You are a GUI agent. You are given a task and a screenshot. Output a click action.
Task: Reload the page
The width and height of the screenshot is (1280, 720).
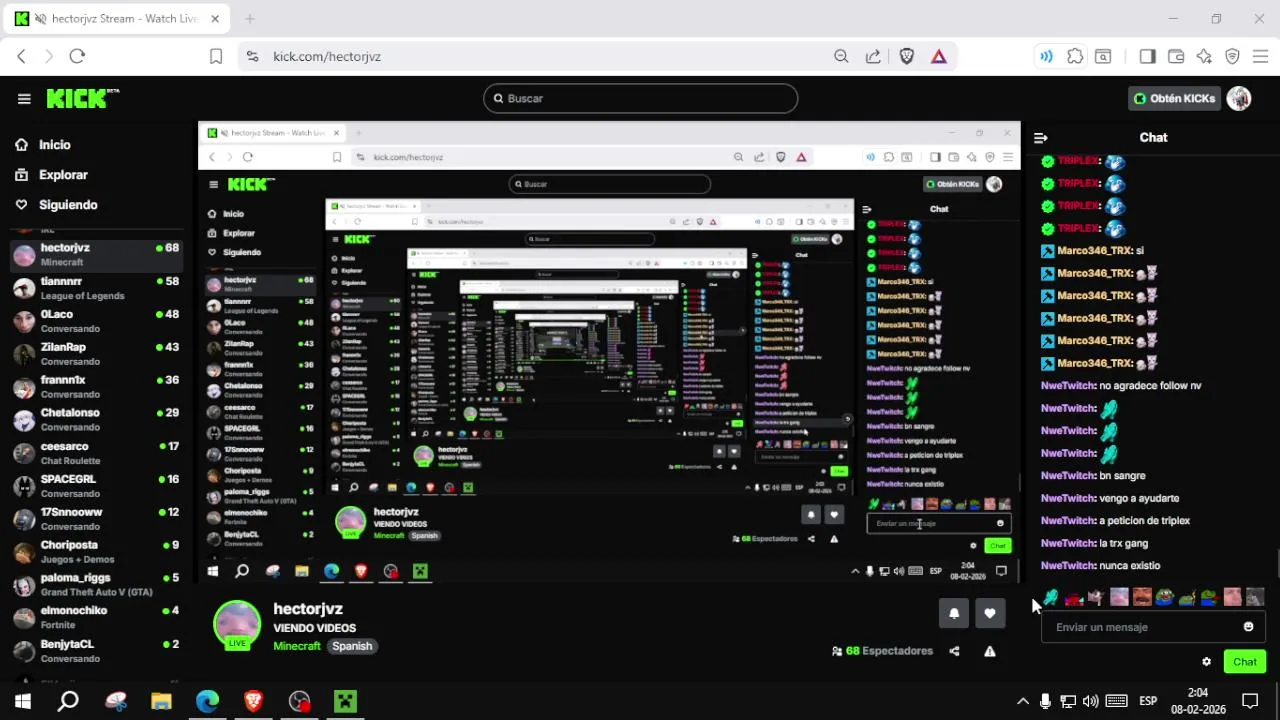pos(77,57)
